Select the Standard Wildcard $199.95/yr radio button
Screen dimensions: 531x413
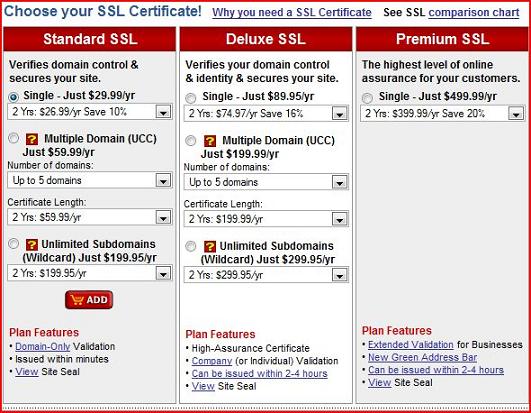point(13,244)
